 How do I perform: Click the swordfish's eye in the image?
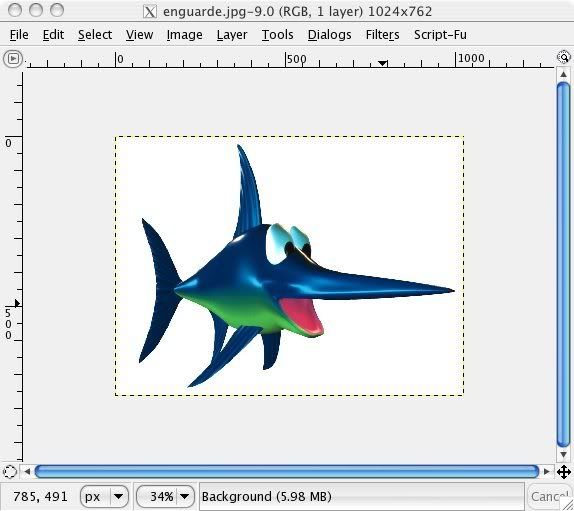coord(289,245)
